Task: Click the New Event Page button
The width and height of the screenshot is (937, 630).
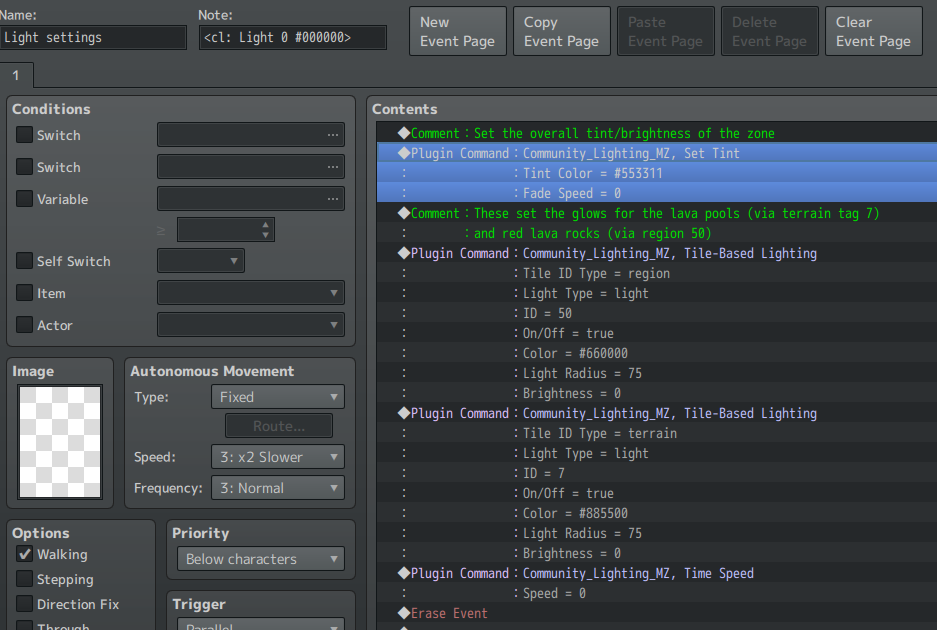Action: pos(458,31)
